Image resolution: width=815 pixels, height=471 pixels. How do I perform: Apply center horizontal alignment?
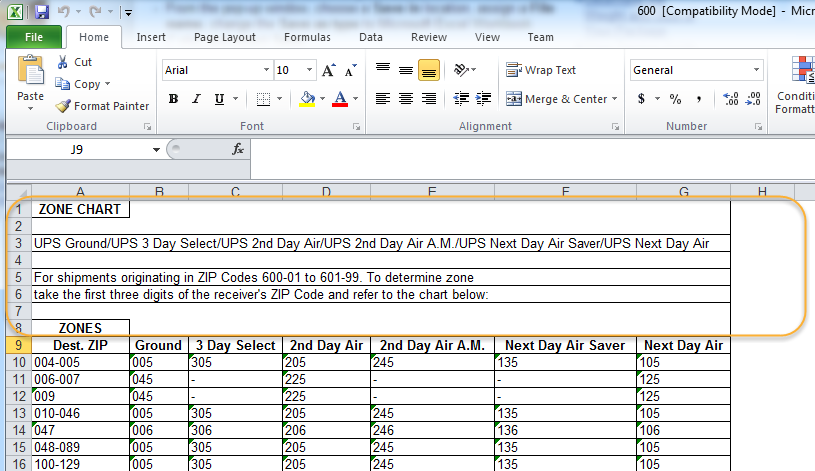point(406,99)
